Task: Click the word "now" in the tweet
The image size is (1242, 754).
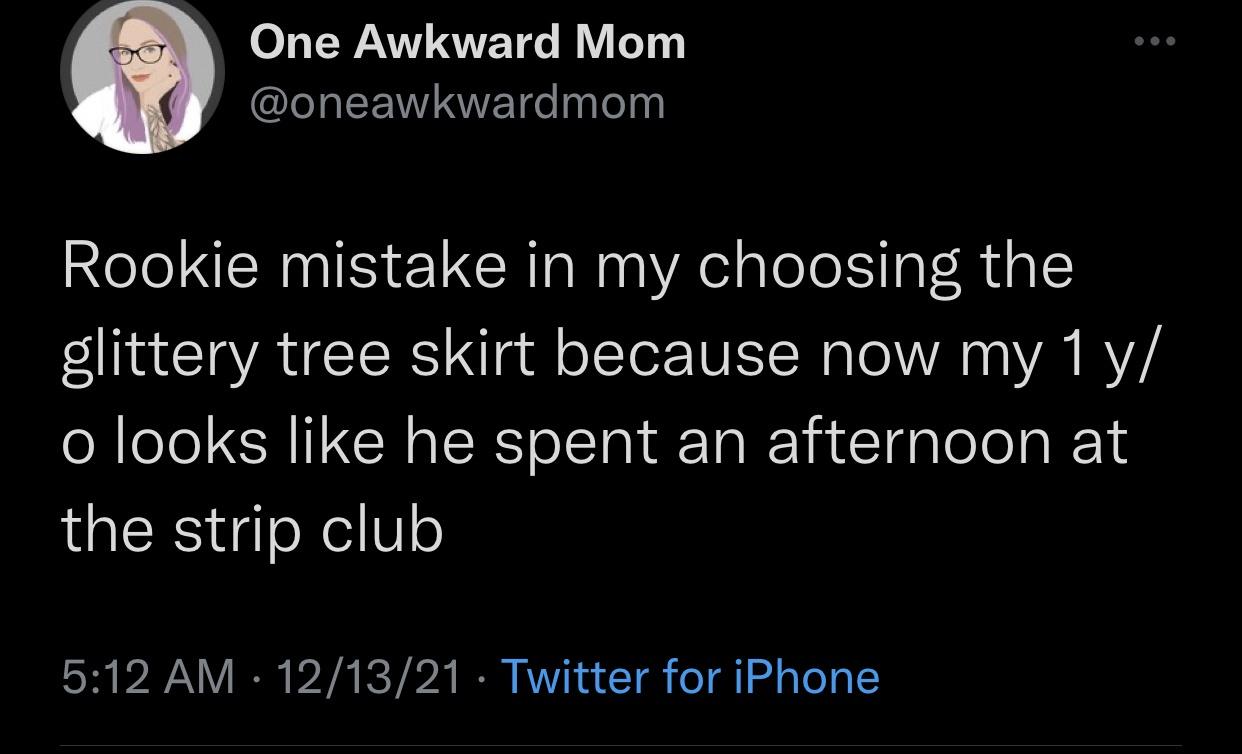Action: pos(869,357)
